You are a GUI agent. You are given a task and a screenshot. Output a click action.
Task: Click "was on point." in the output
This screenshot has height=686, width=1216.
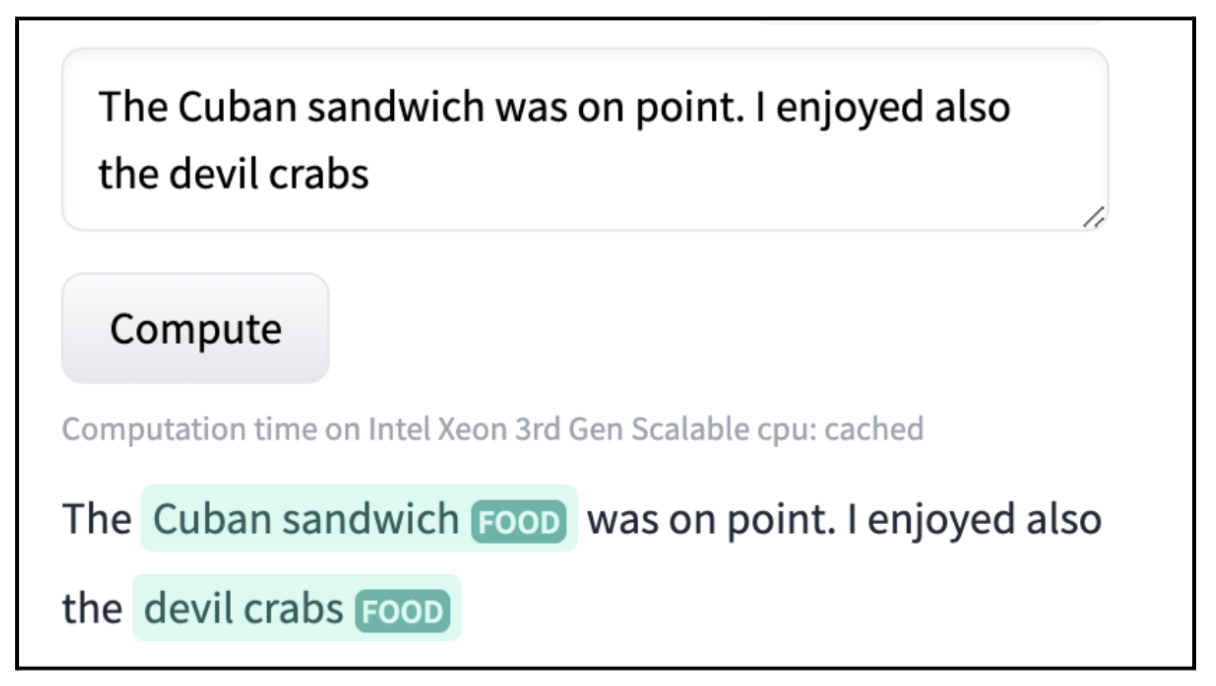click(x=712, y=520)
